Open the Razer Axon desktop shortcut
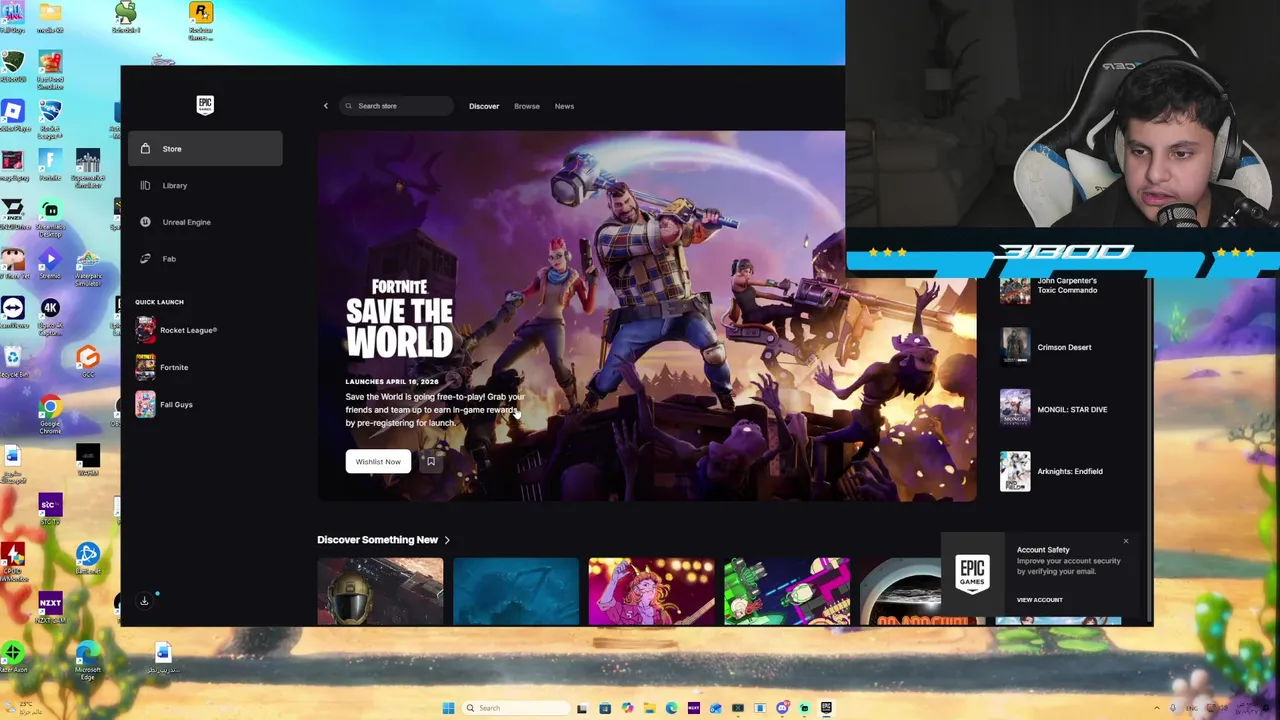1280x720 pixels. [13, 655]
